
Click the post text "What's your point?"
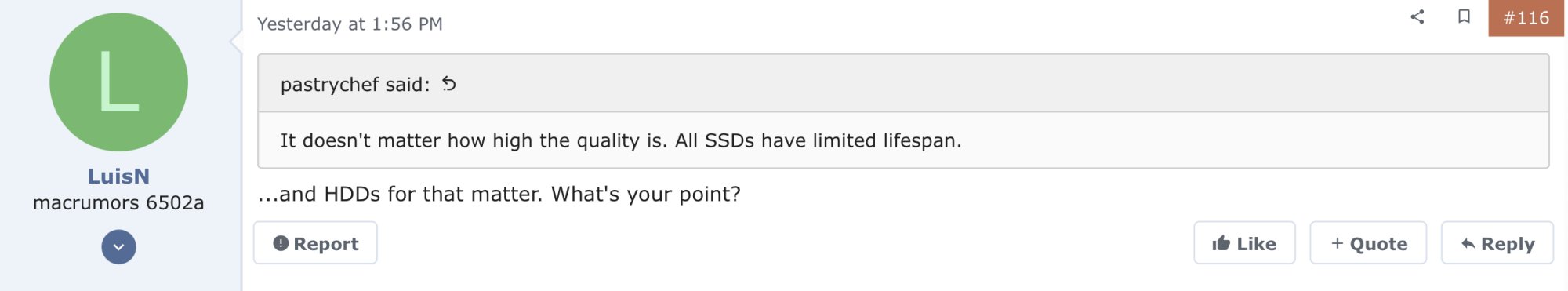pos(646,194)
